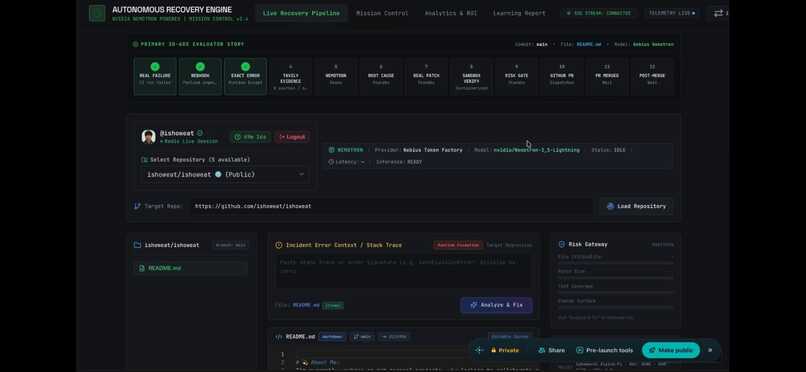The width and height of the screenshot is (806, 372).
Task: Open the Analytics & ROI tab
Action: [x=450, y=13]
